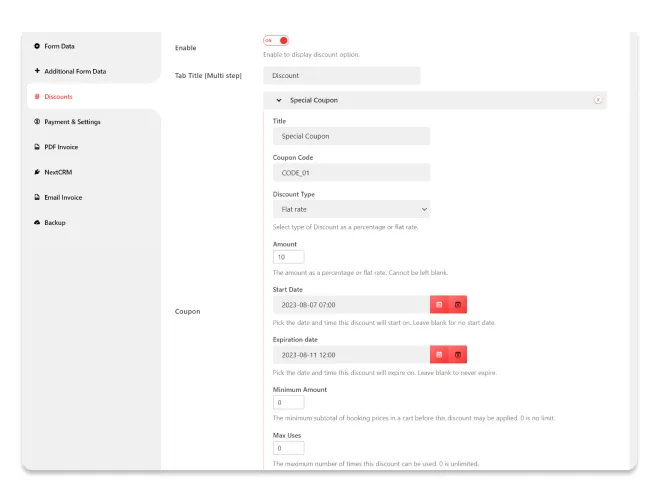Clear the Expiration date with the red button
This screenshot has width=660, height=502.
[458, 354]
